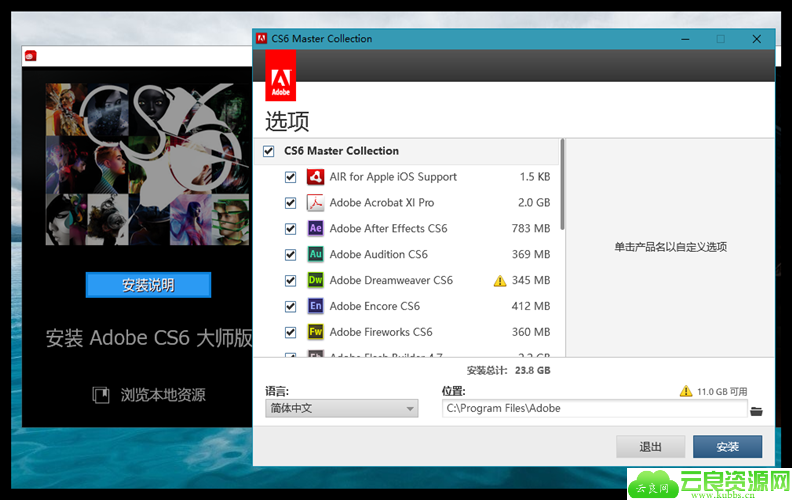Toggle the CS6 Master Collection checkbox
Viewport: 792px width, 500px height.
269,151
